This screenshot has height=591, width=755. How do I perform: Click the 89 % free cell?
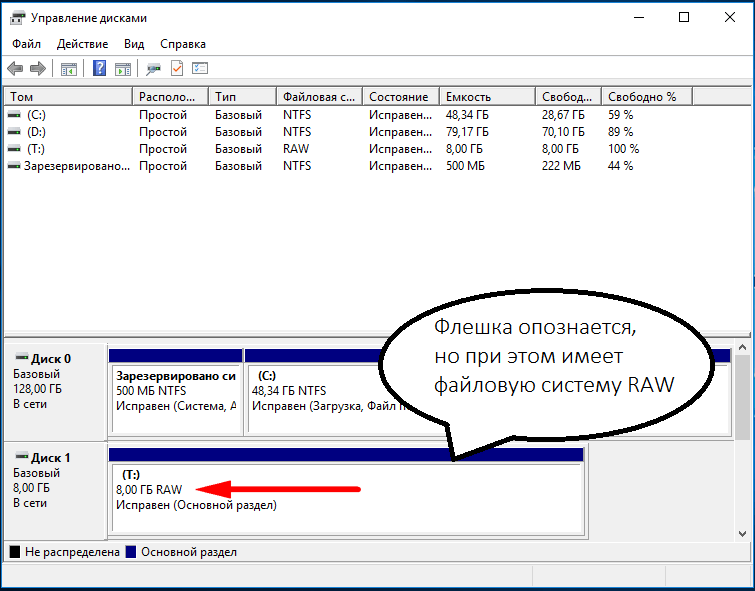pos(620,132)
